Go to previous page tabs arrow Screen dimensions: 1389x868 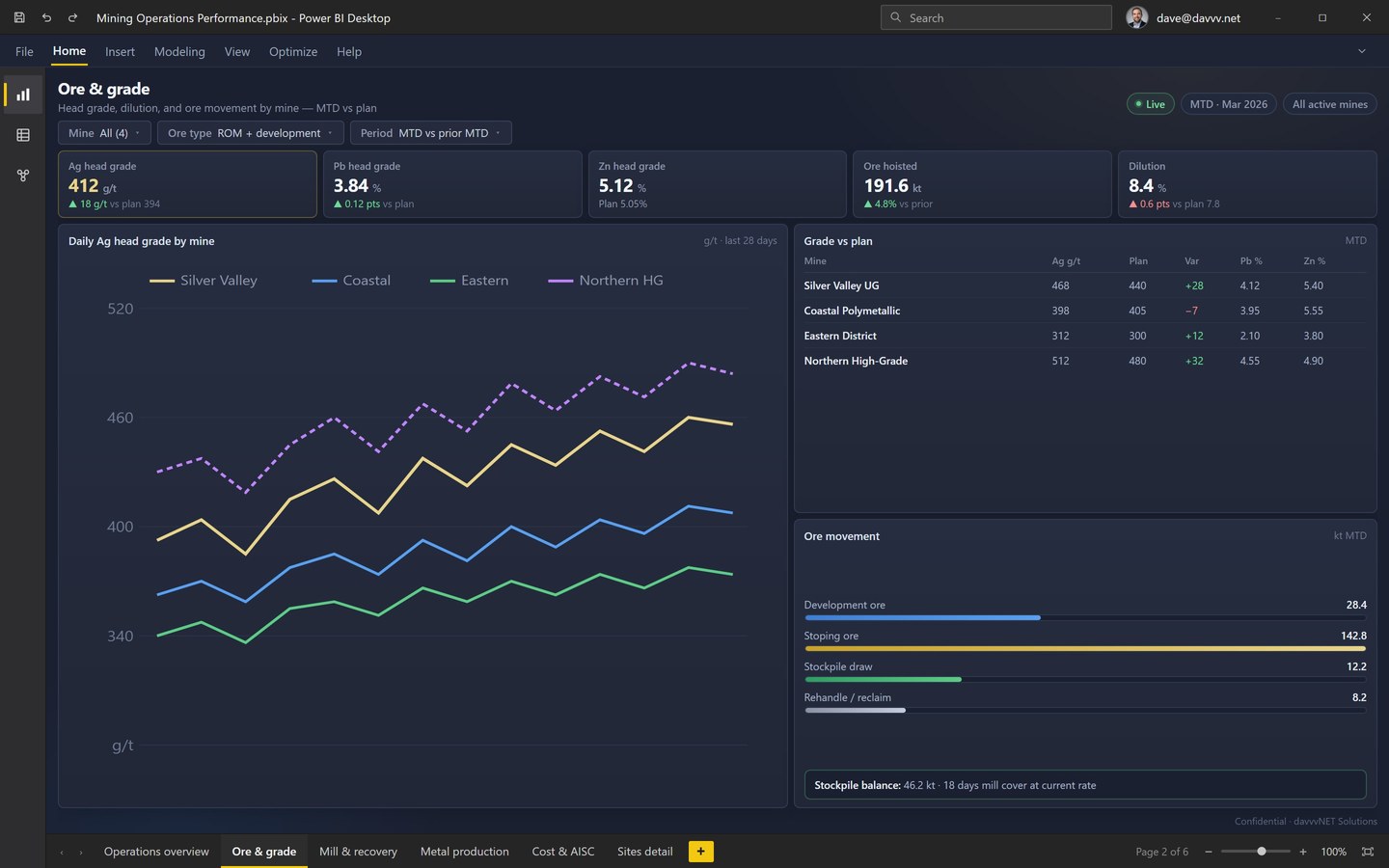(x=62, y=852)
